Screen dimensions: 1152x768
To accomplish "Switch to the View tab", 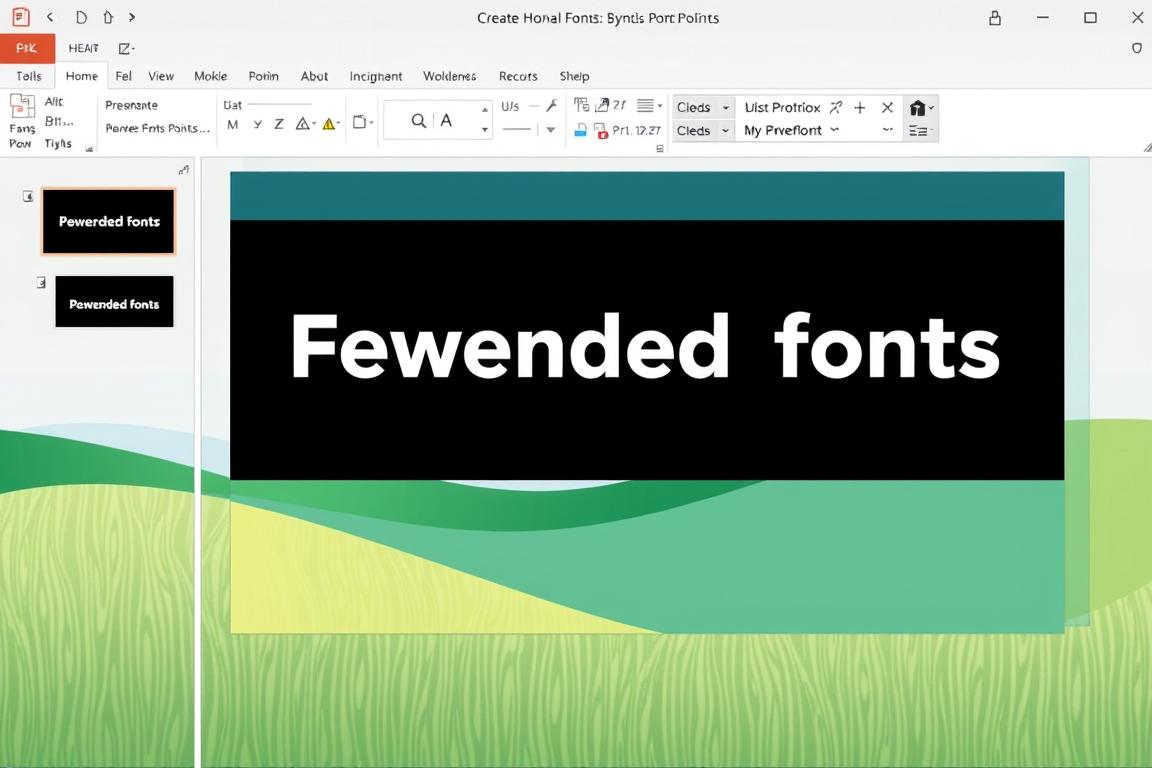I will [x=161, y=76].
